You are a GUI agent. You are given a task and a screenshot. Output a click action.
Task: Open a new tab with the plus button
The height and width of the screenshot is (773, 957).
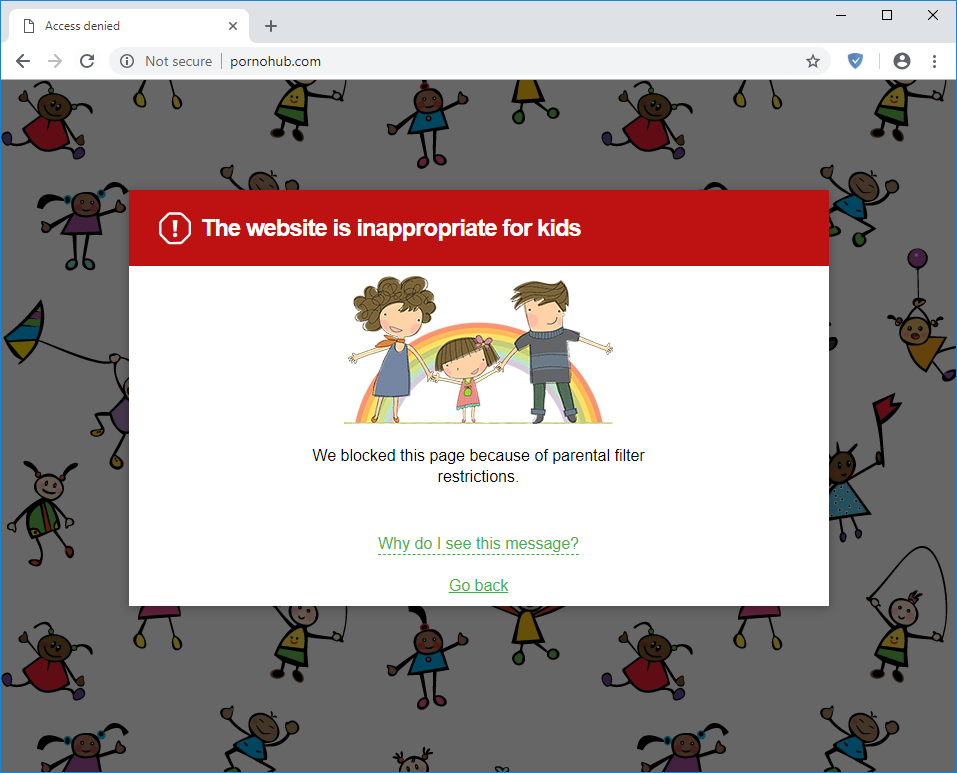click(271, 26)
